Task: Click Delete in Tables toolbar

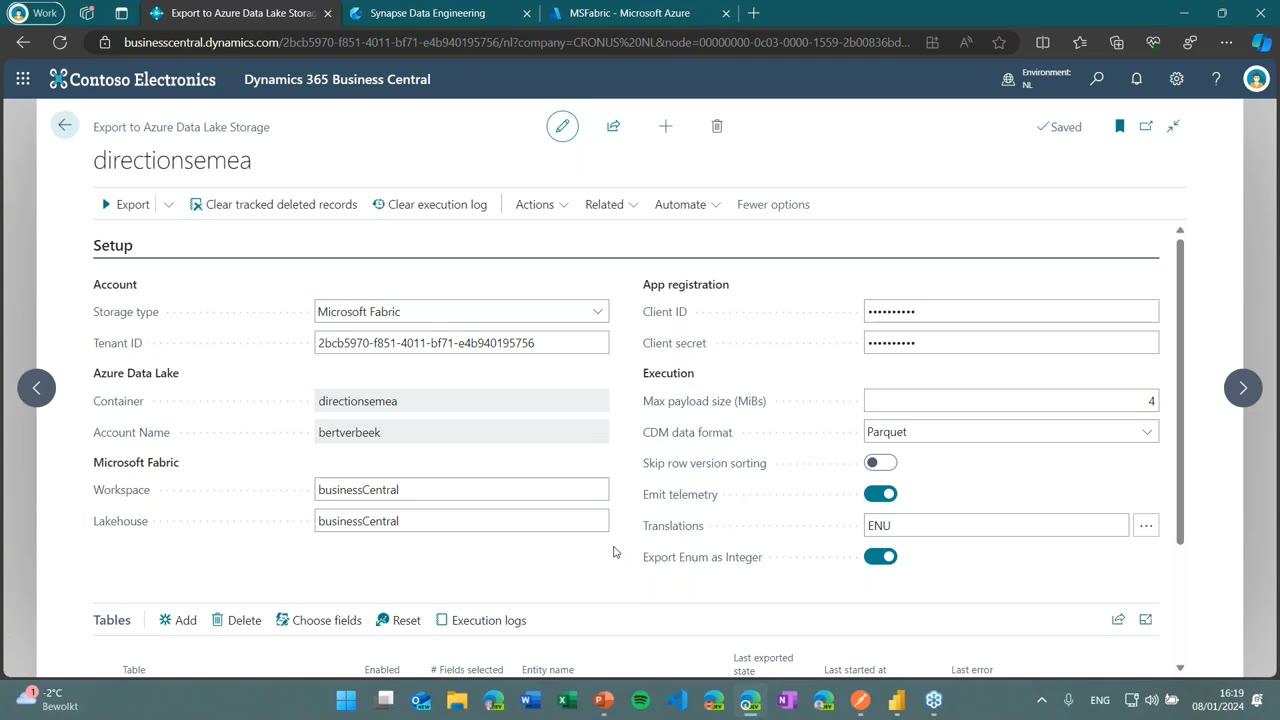Action: (236, 620)
